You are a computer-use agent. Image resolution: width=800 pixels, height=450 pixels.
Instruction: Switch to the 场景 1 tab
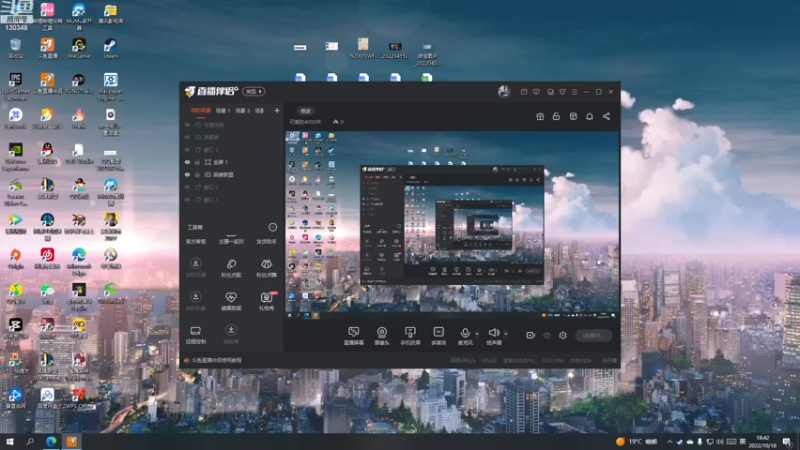point(222,110)
